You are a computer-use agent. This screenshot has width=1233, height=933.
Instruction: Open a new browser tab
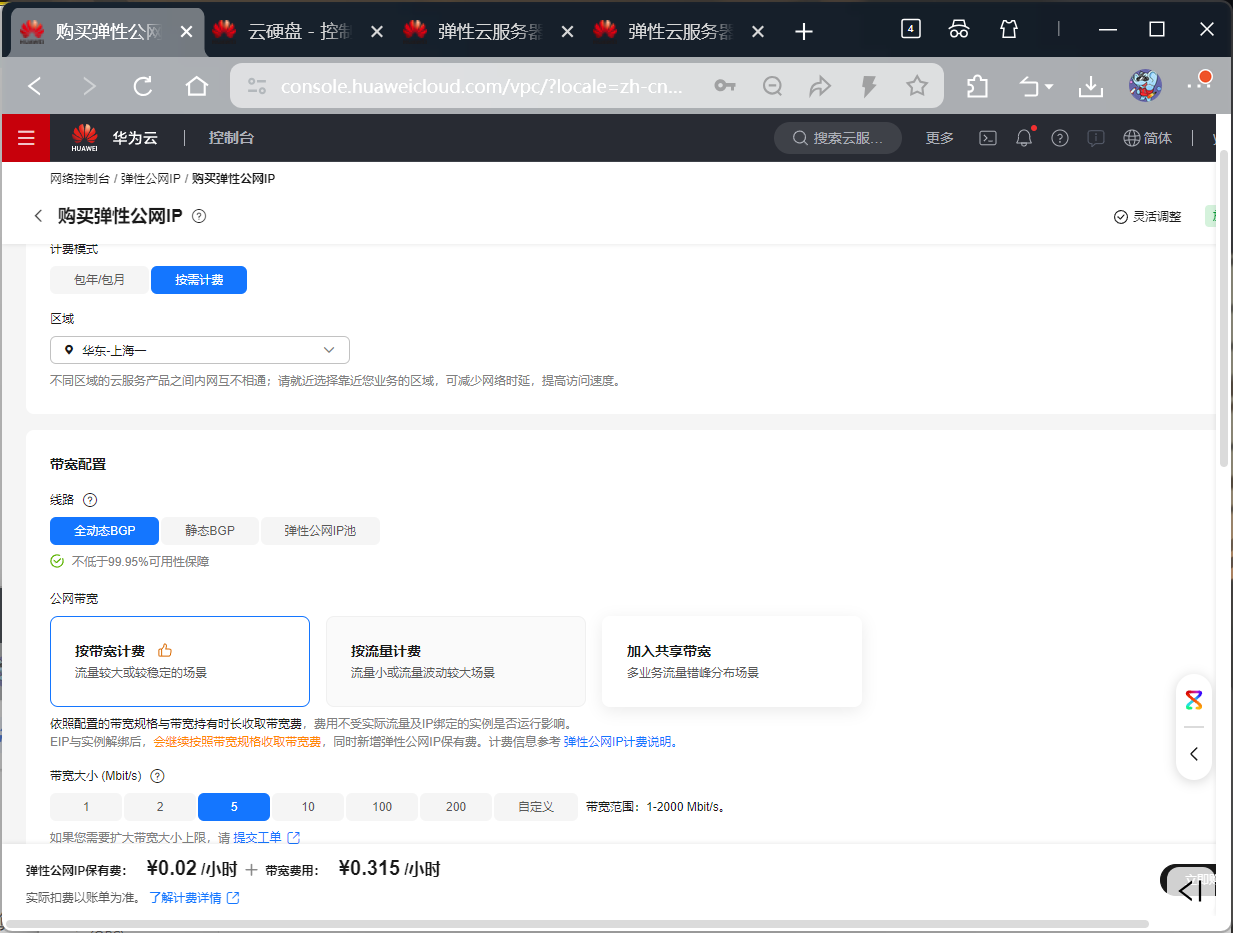pos(803,32)
